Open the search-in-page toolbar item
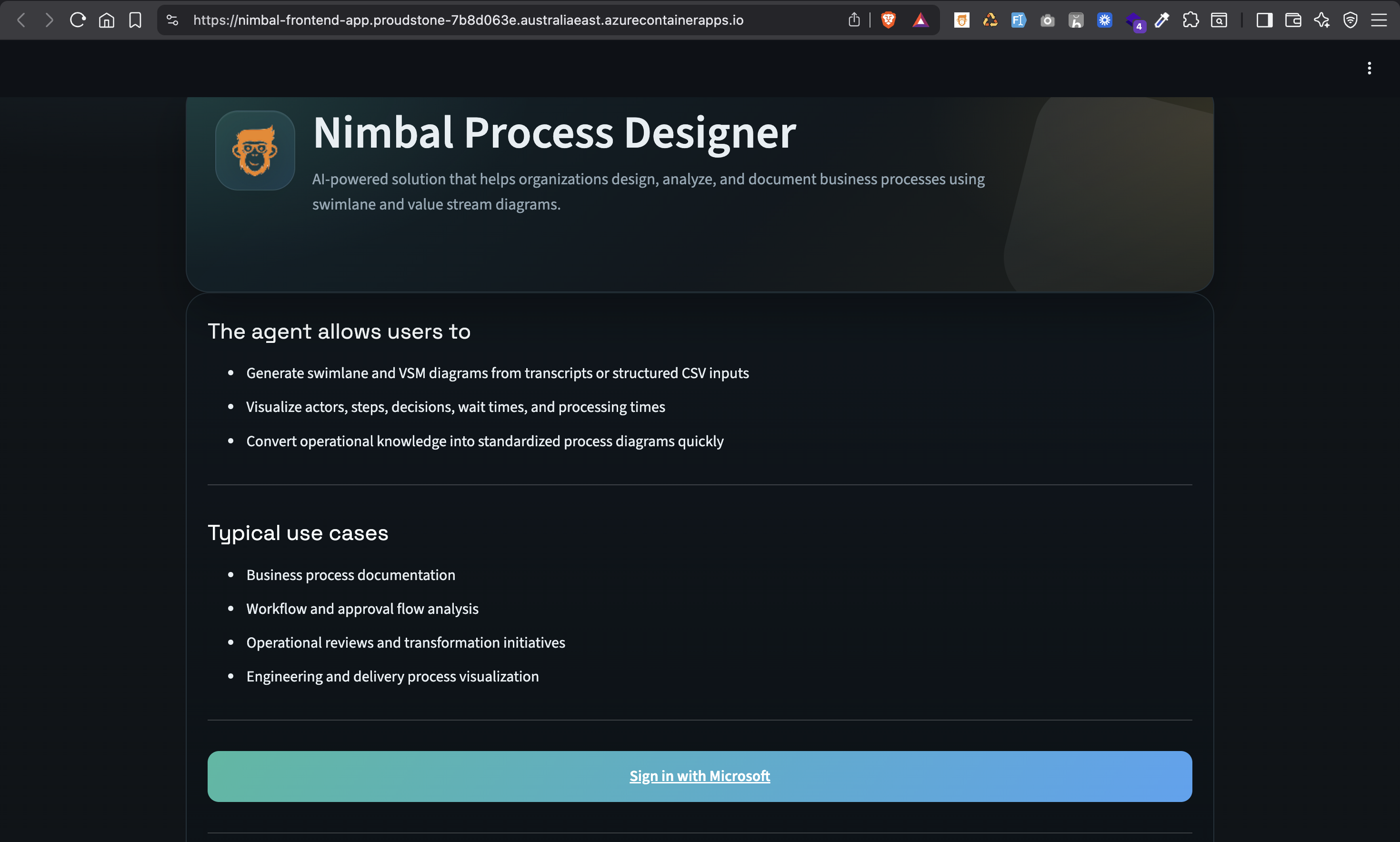The height and width of the screenshot is (842, 1400). [1219, 20]
